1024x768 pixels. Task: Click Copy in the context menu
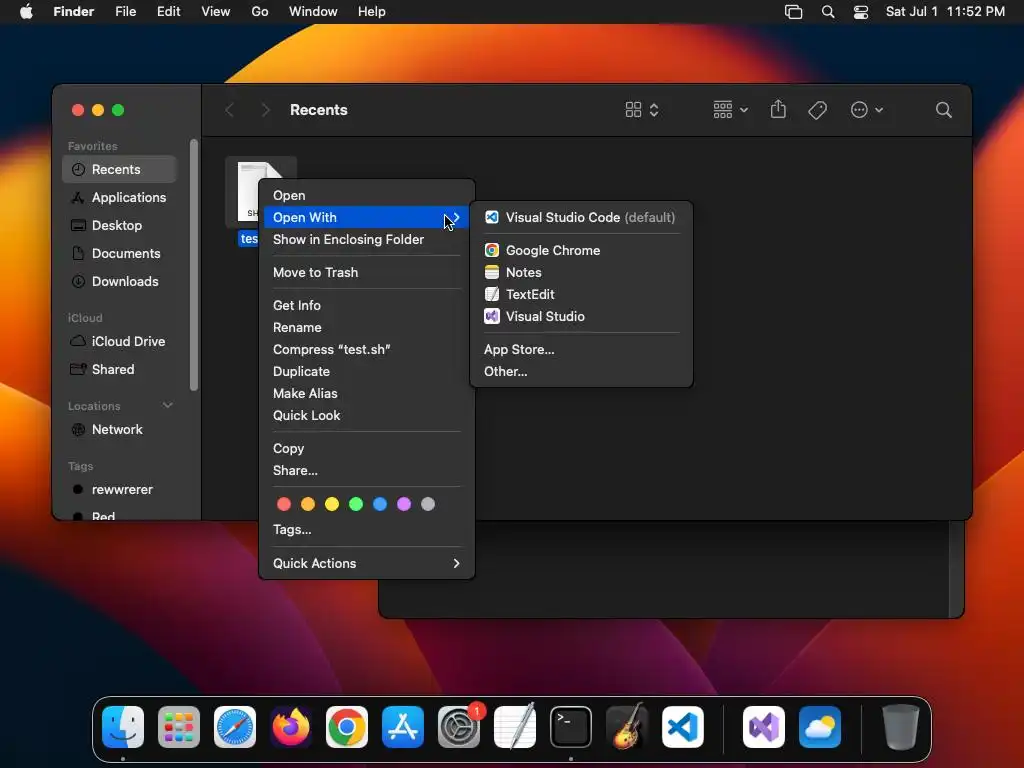click(x=366, y=449)
